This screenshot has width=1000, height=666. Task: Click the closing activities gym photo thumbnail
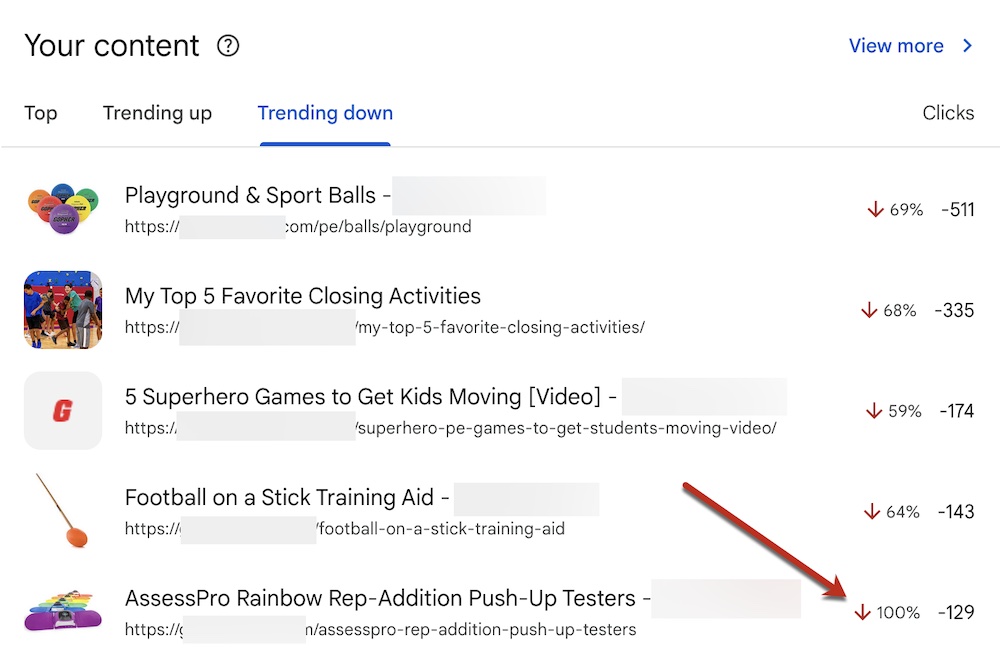point(63,309)
